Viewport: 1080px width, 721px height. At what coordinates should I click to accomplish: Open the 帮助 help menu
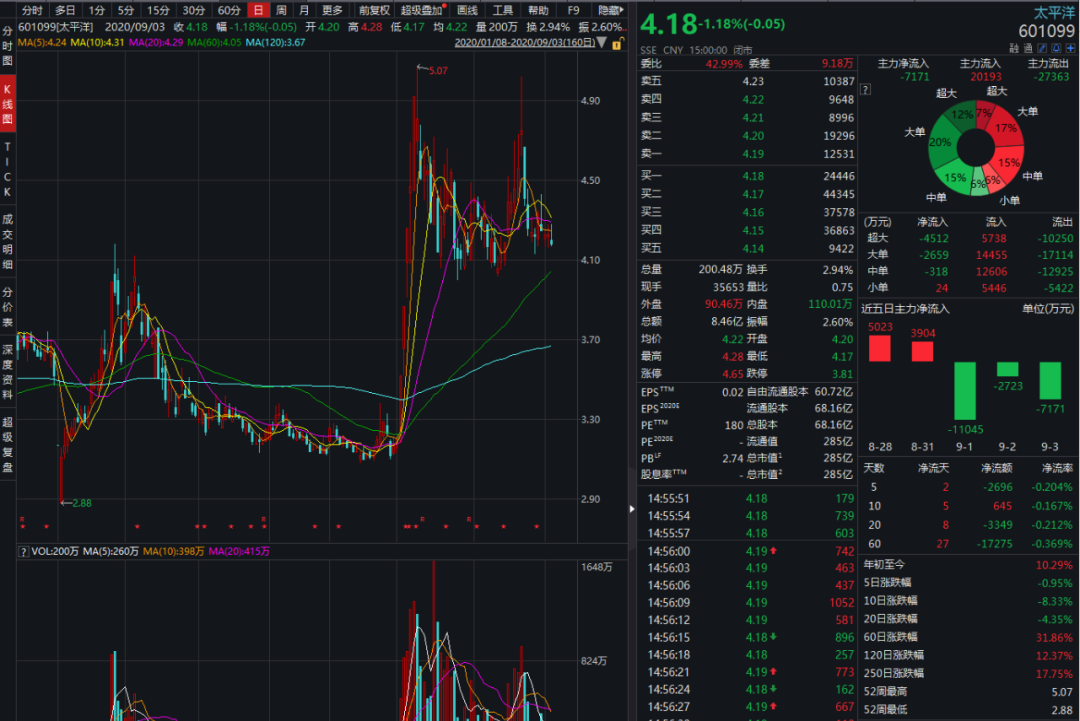coord(538,10)
